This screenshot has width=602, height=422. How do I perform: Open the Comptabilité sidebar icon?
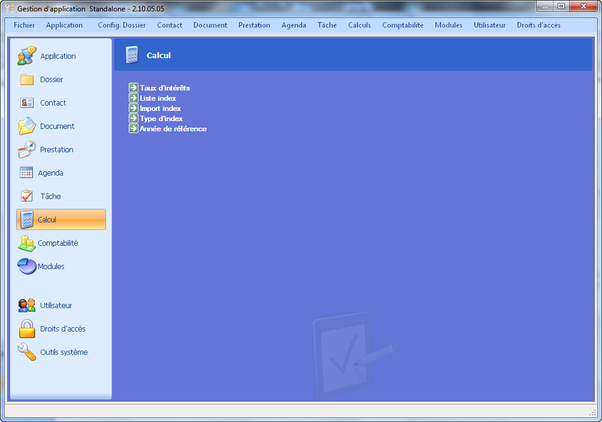(x=27, y=243)
